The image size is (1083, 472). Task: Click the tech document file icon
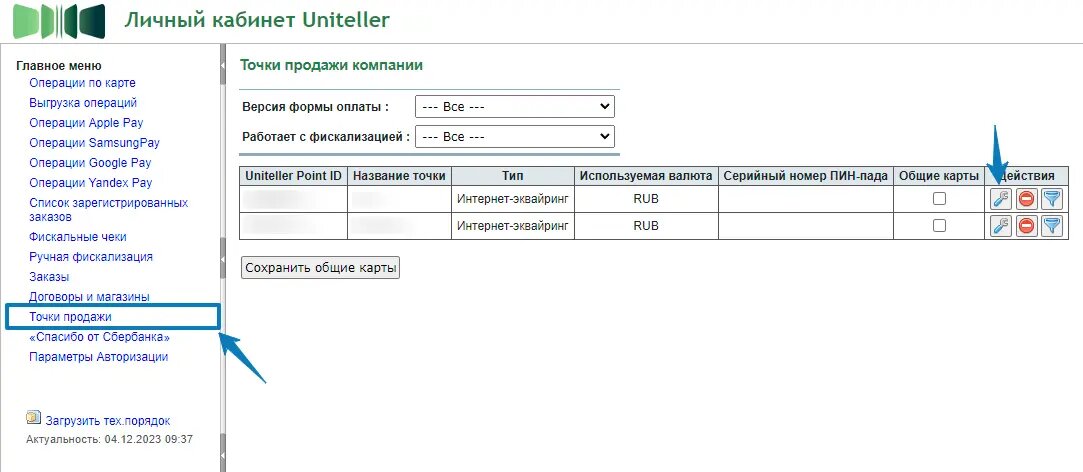coord(33,417)
